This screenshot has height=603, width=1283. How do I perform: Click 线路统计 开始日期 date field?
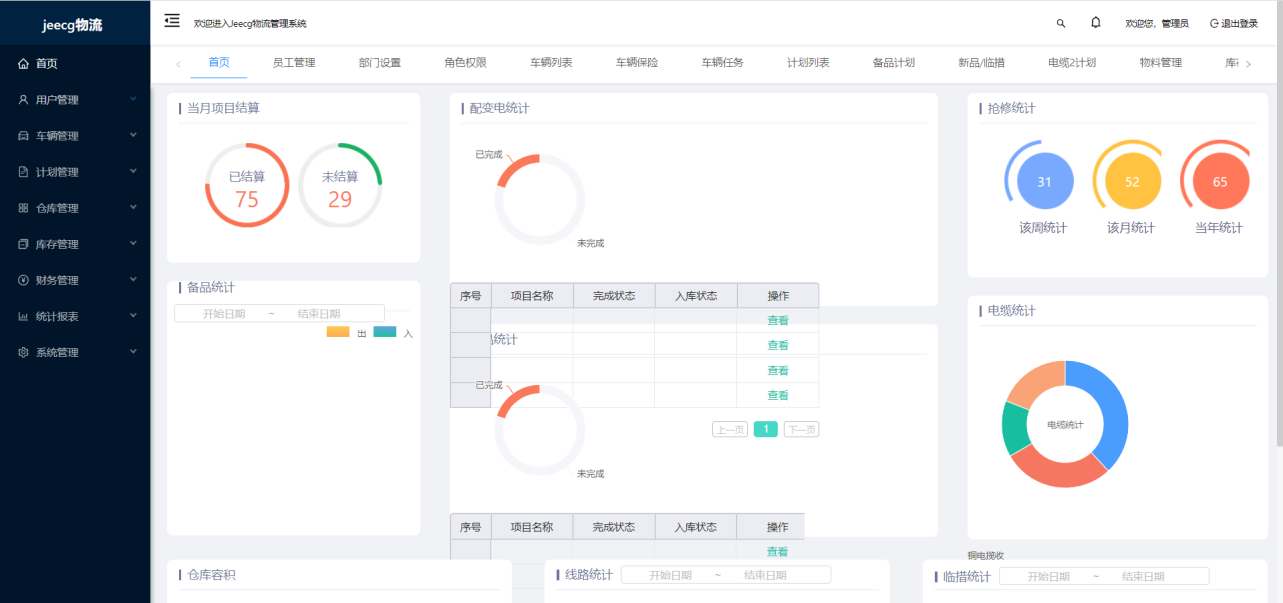[x=670, y=575]
